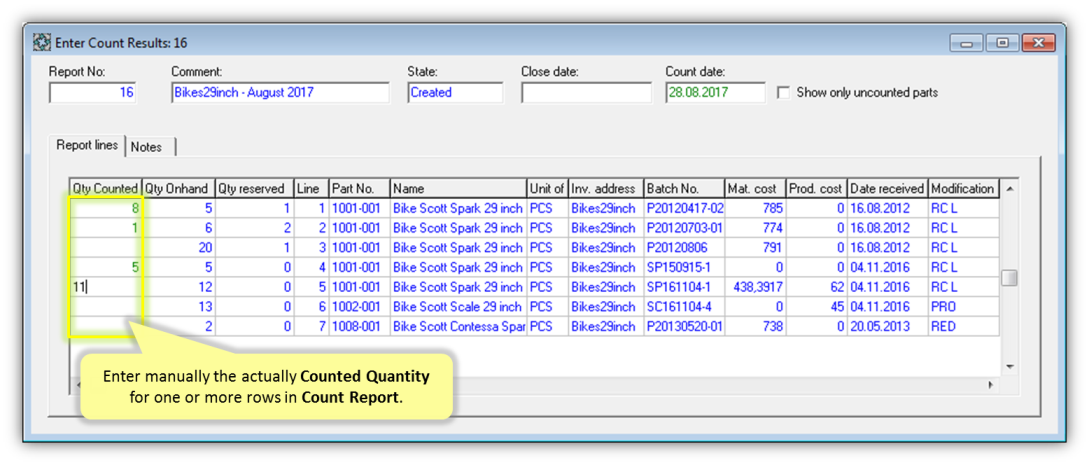
Task: Click the Prod. cost column header
Action: pos(816,188)
